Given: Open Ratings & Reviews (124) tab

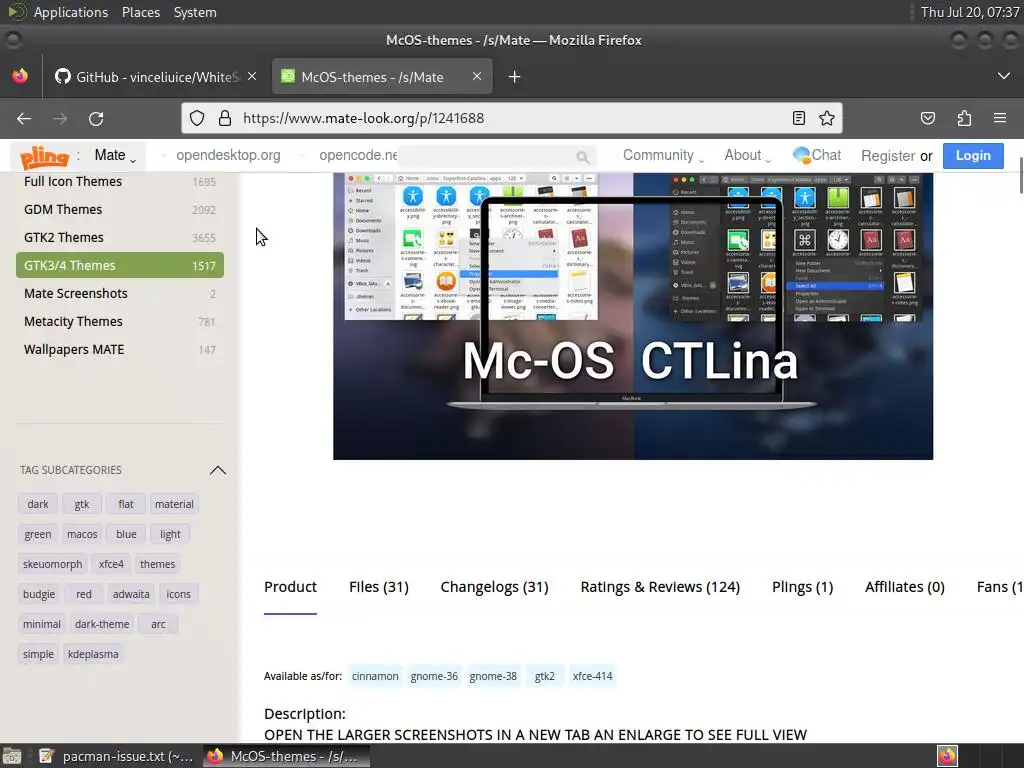Looking at the screenshot, I should click(660, 587).
